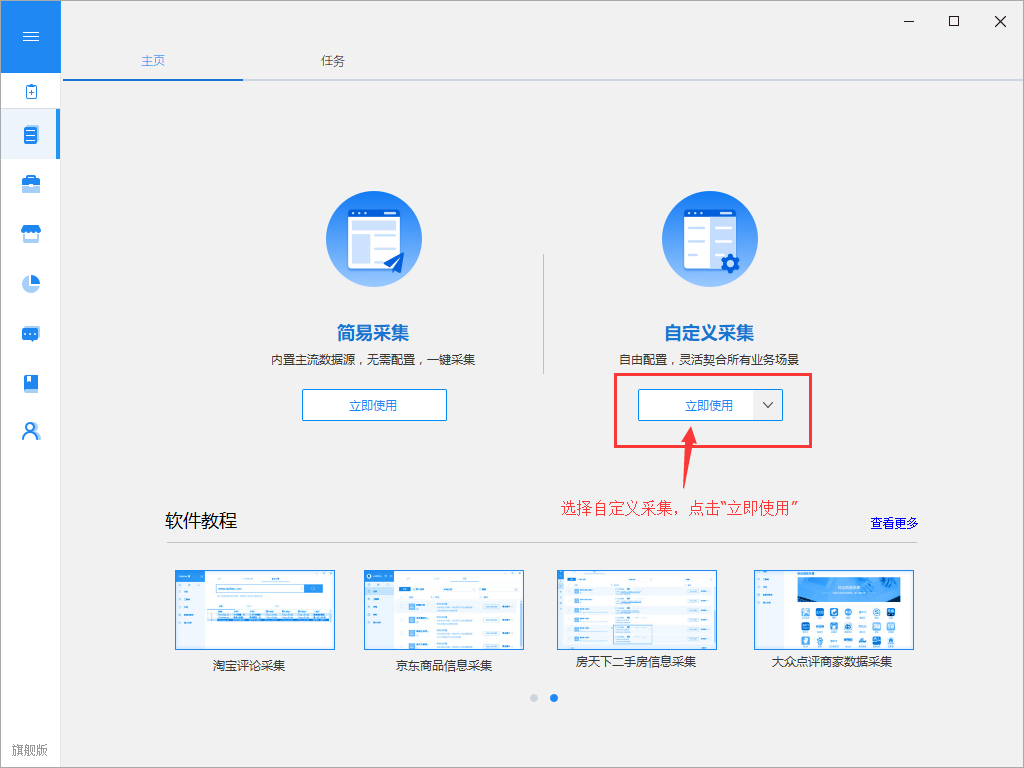The width and height of the screenshot is (1024, 768).
Task: Expand the dropdown arrow beside 自定义采集 button
Action: tap(767, 405)
